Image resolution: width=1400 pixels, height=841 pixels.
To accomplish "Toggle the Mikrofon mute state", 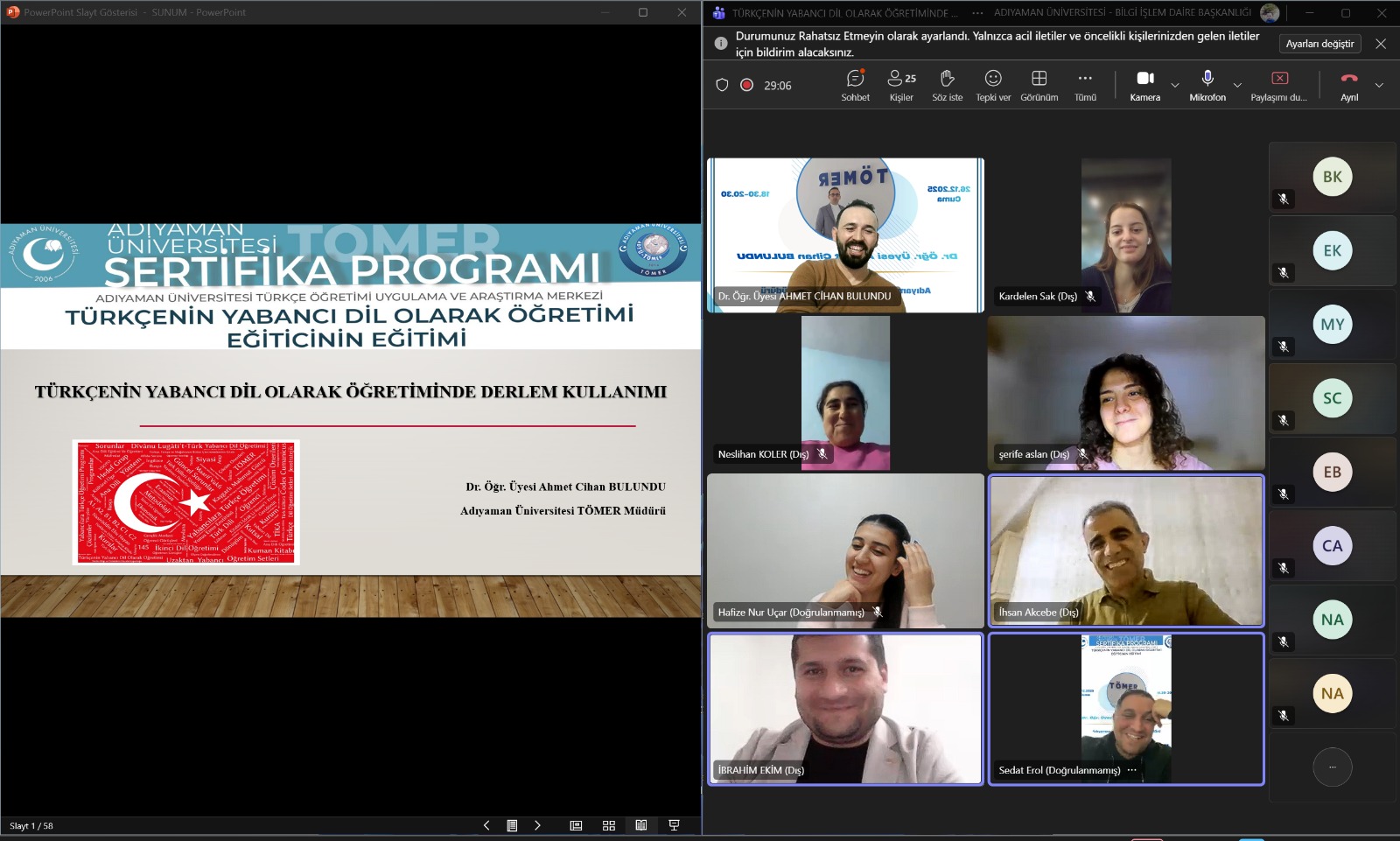I will coord(1207,86).
